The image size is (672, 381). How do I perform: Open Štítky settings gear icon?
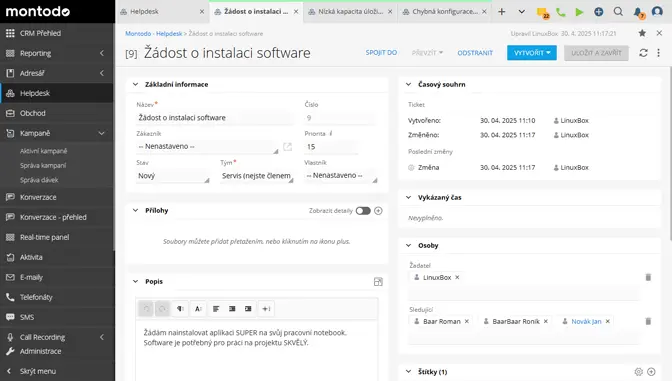tap(639, 372)
